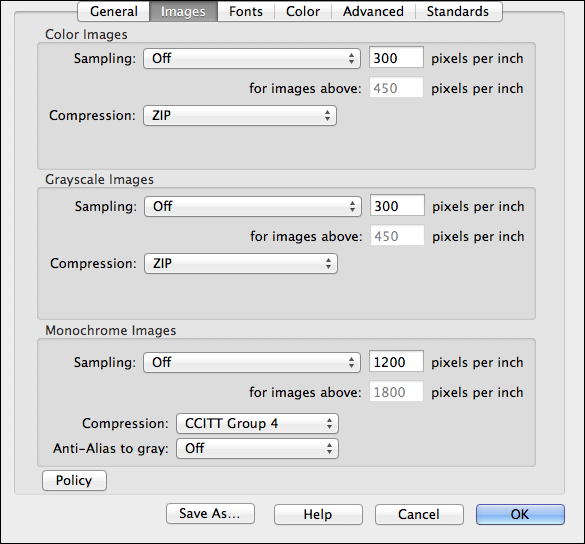The image size is (585, 544).
Task: Go to the Color tab
Action: (x=303, y=11)
